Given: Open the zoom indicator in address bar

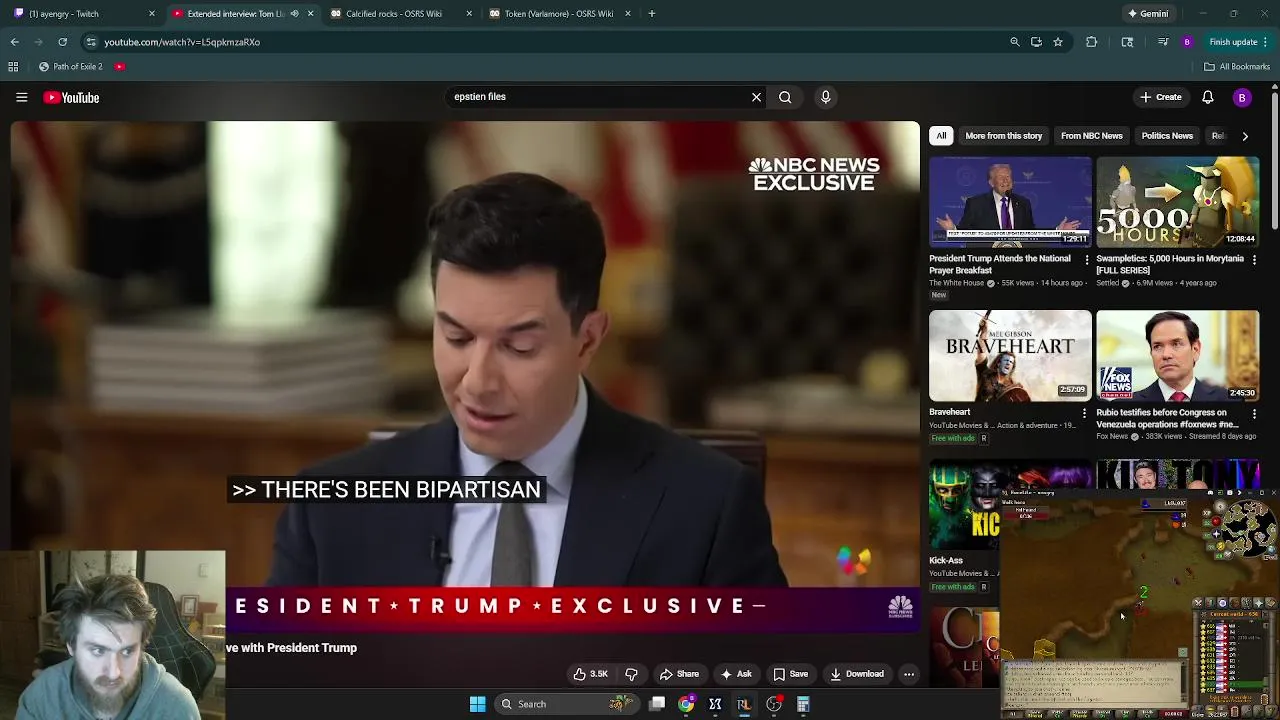Looking at the screenshot, I should click(1014, 42).
